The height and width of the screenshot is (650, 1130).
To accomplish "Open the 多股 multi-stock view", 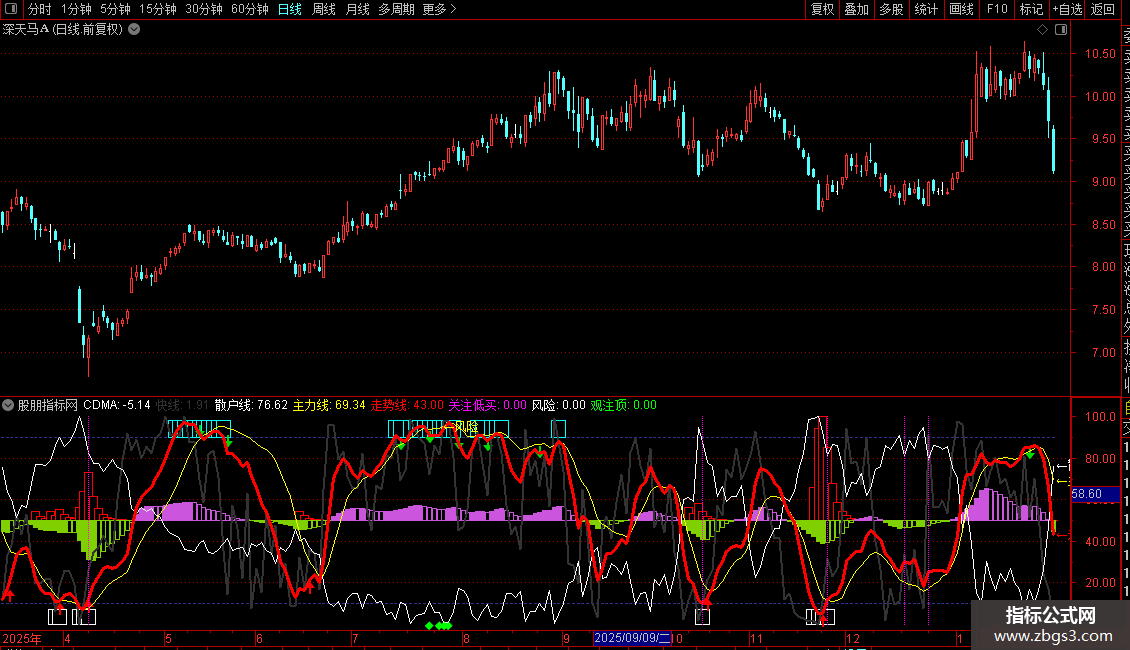I will (891, 9).
